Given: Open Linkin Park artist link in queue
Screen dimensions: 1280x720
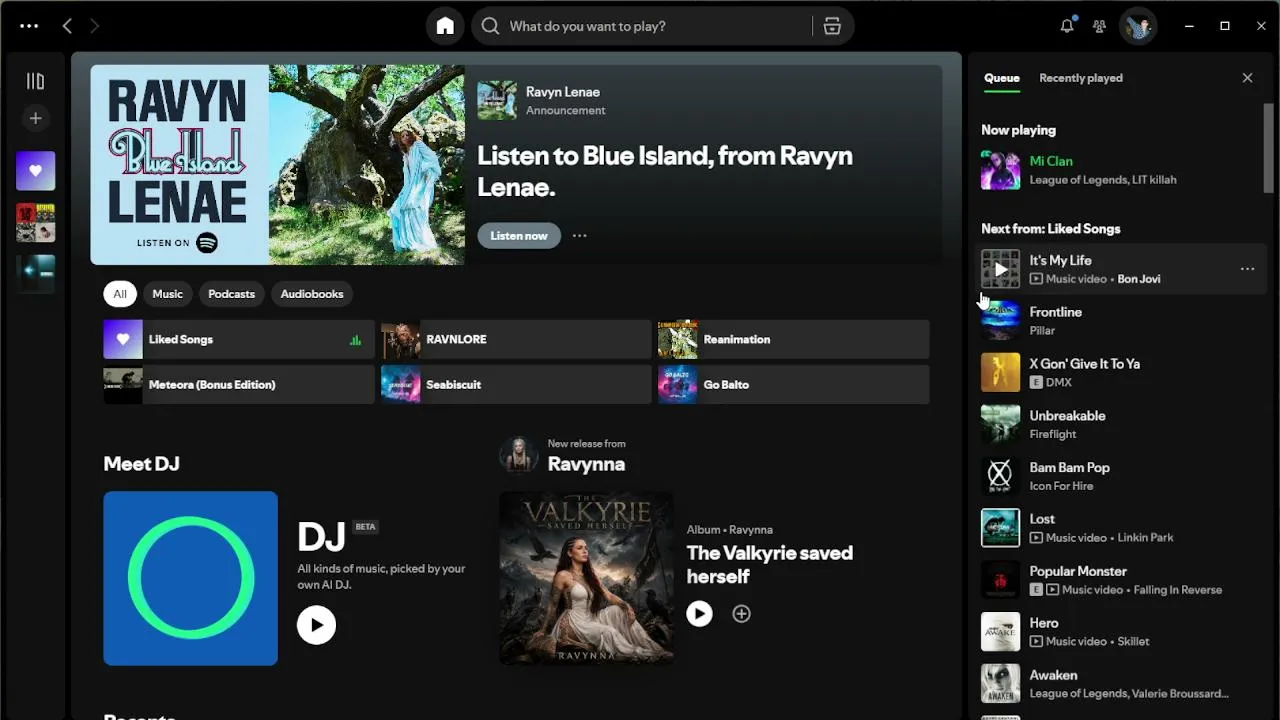Looking at the screenshot, I should tap(1146, 538).
